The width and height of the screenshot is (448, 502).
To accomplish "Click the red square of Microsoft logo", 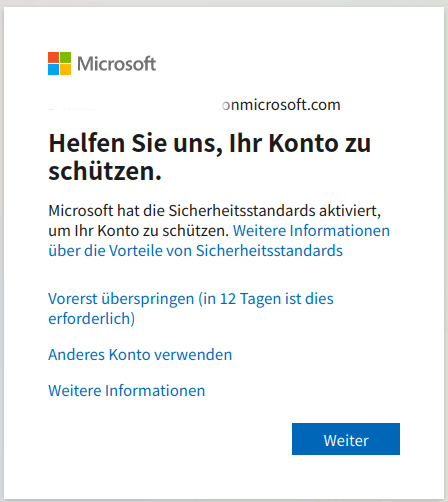I will 53,57.
